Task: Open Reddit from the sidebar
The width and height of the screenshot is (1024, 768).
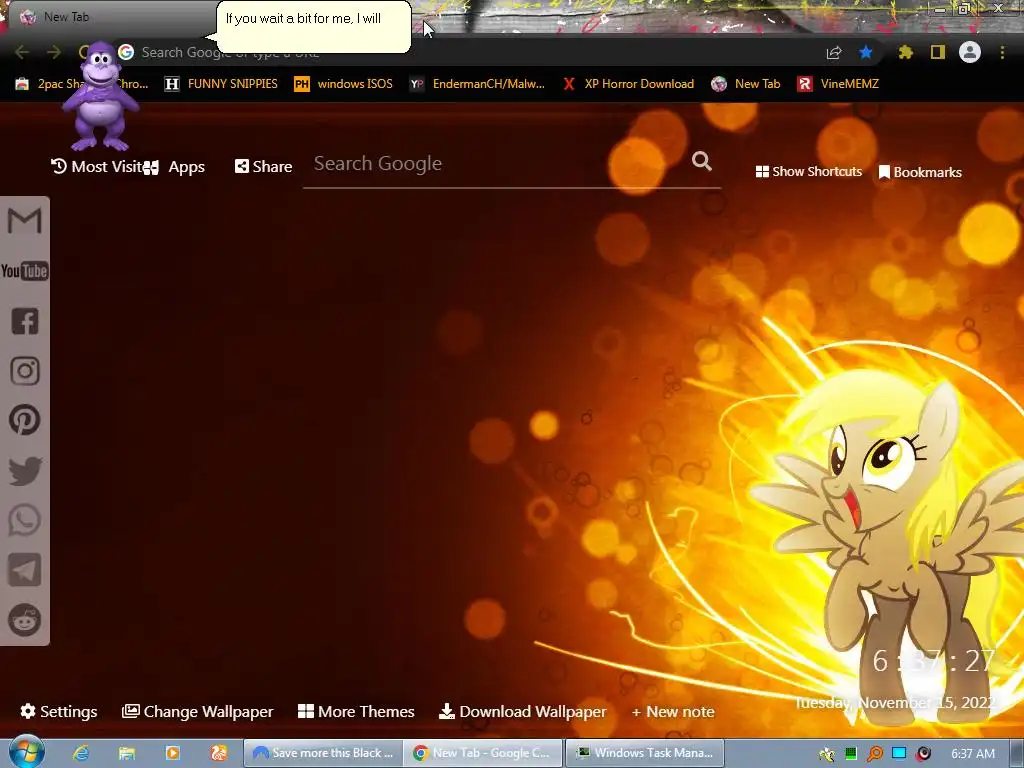Action: coord(25,620)
